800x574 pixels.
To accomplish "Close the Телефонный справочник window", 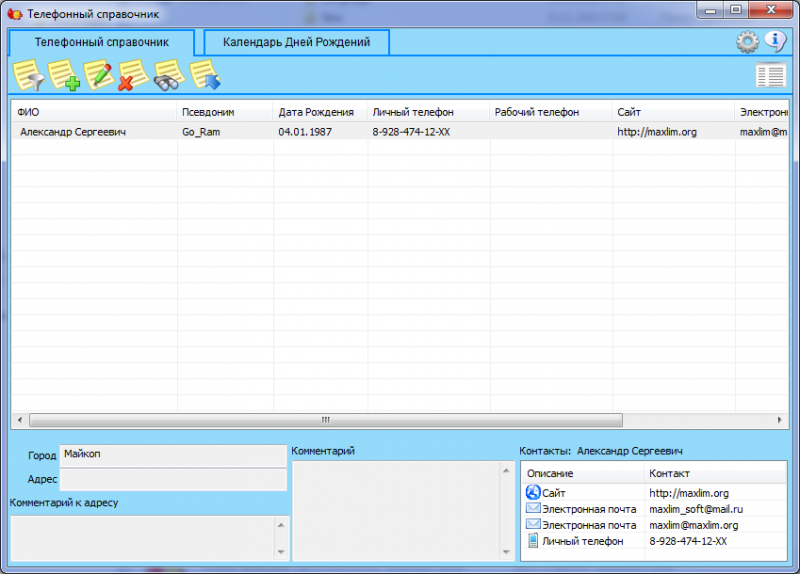I will coord(771,10).
